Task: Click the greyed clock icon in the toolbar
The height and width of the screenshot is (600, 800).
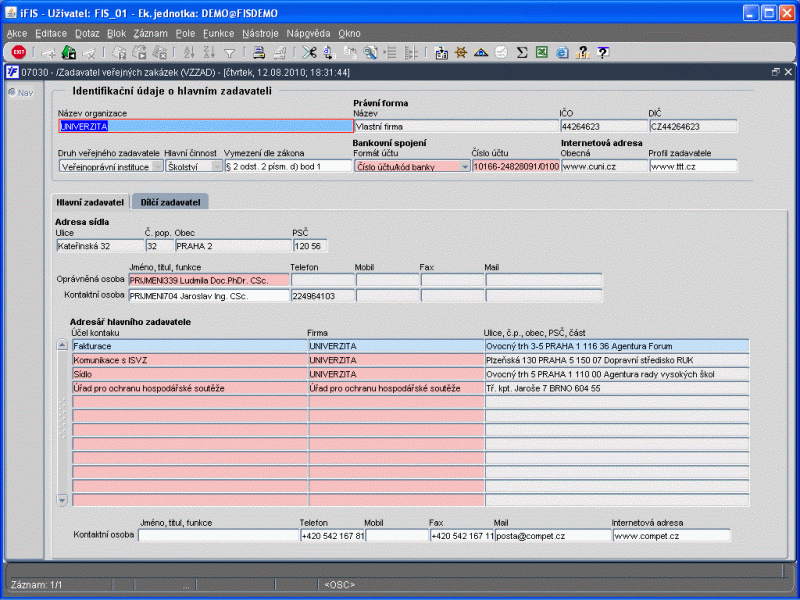Action: 502,52
